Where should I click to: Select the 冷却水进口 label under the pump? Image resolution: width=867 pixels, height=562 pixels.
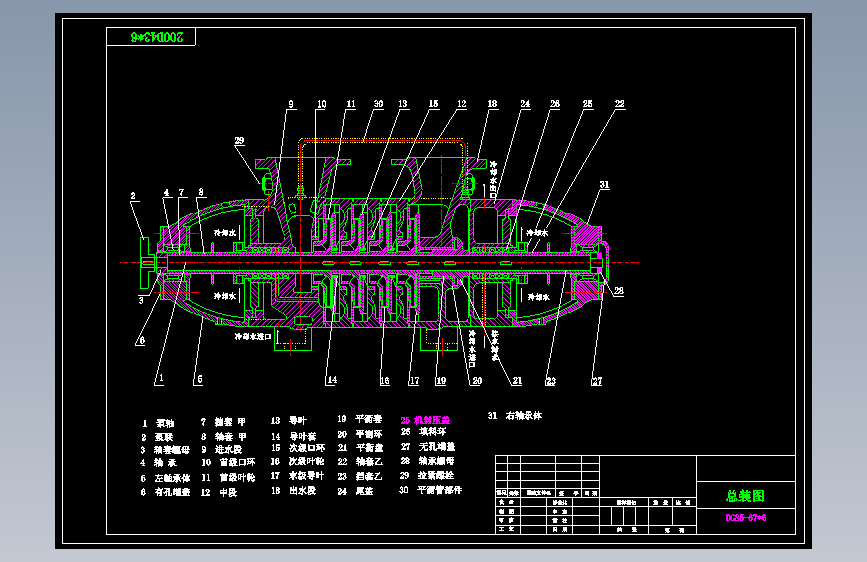(x=253, y=336)
